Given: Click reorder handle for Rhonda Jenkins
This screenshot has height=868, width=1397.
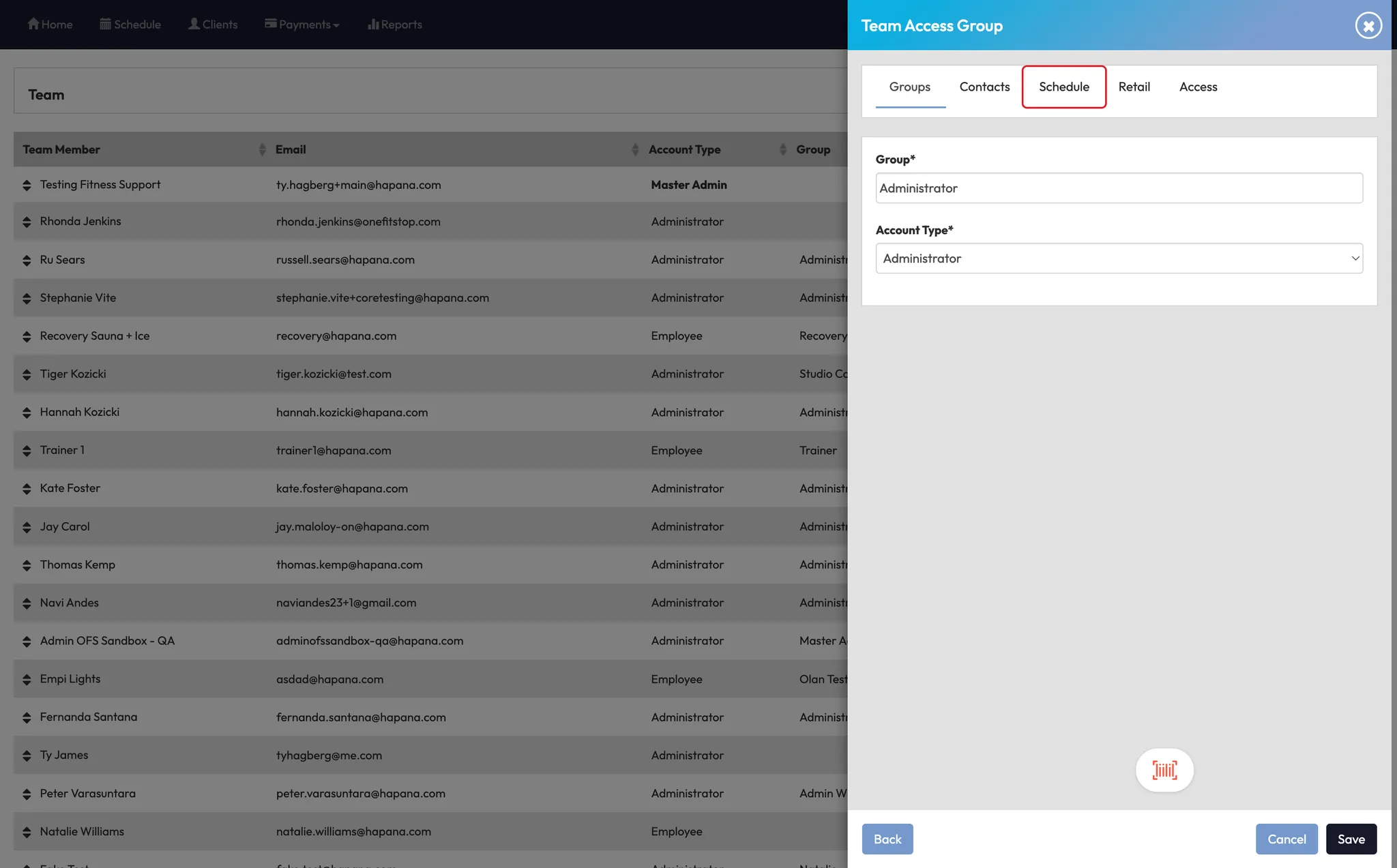Looking at the screenshot, I should (x=27, y=222).
